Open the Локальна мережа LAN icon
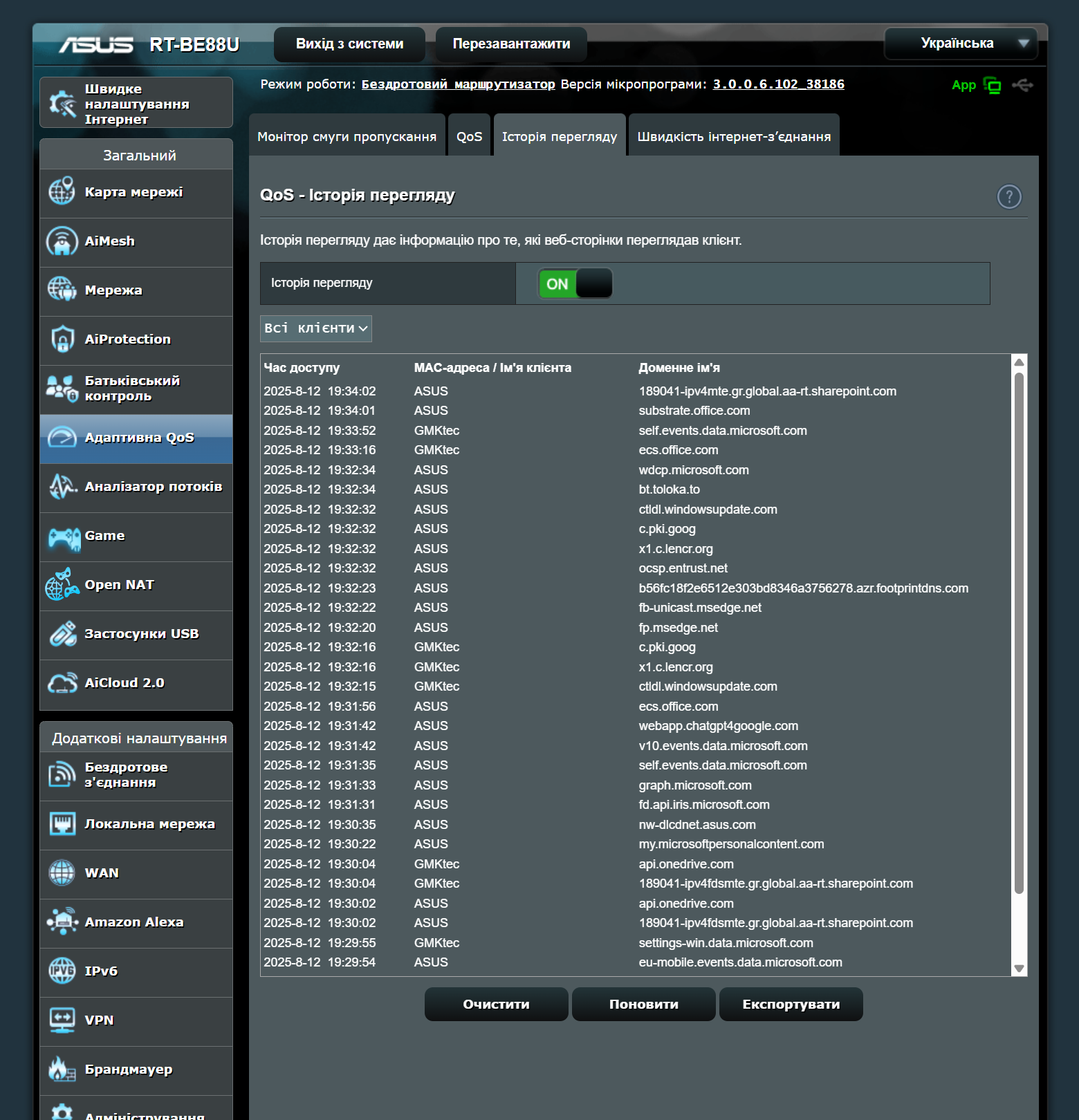This screenshot has height=1120, width=1079. click(x=62, y=823)
